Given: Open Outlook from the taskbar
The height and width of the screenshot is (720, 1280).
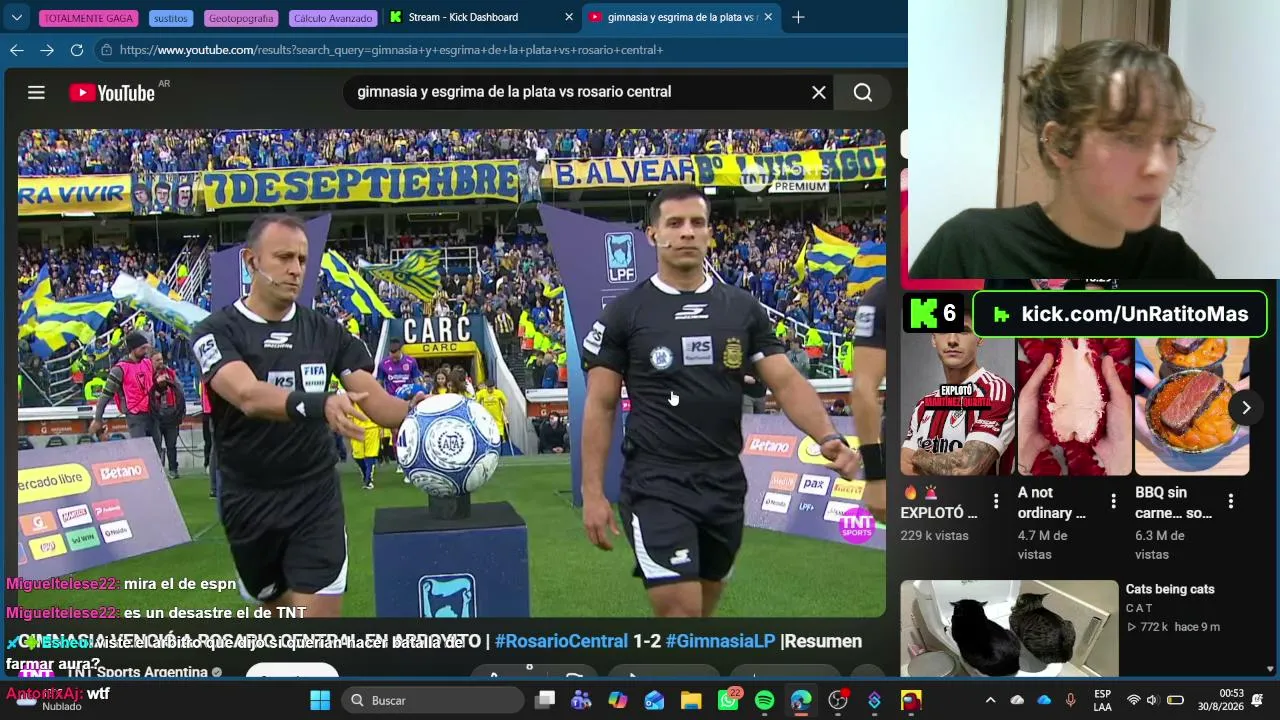Looking at the screenshot, I should (654, 700).
